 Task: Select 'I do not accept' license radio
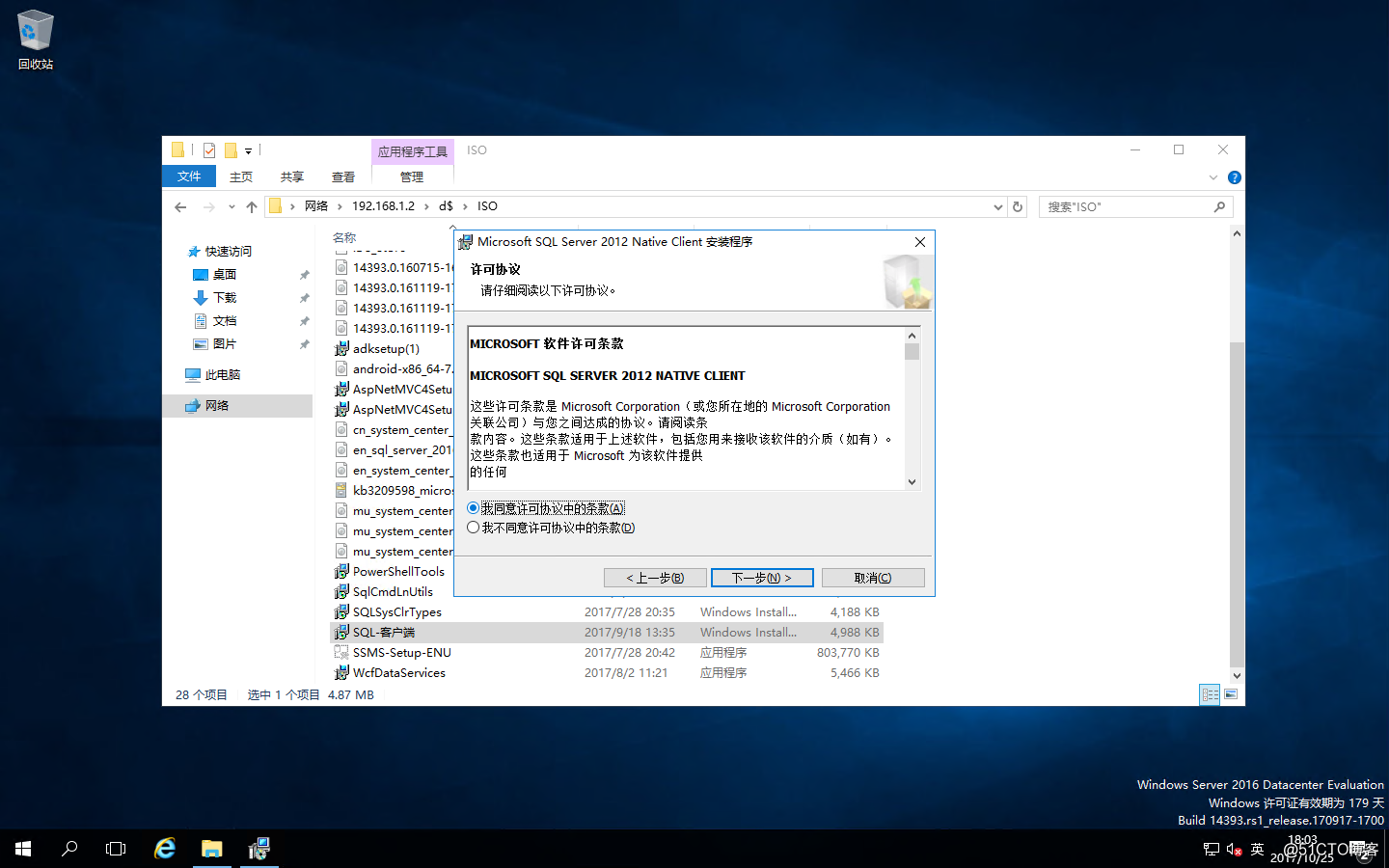(x=473, y=528)
